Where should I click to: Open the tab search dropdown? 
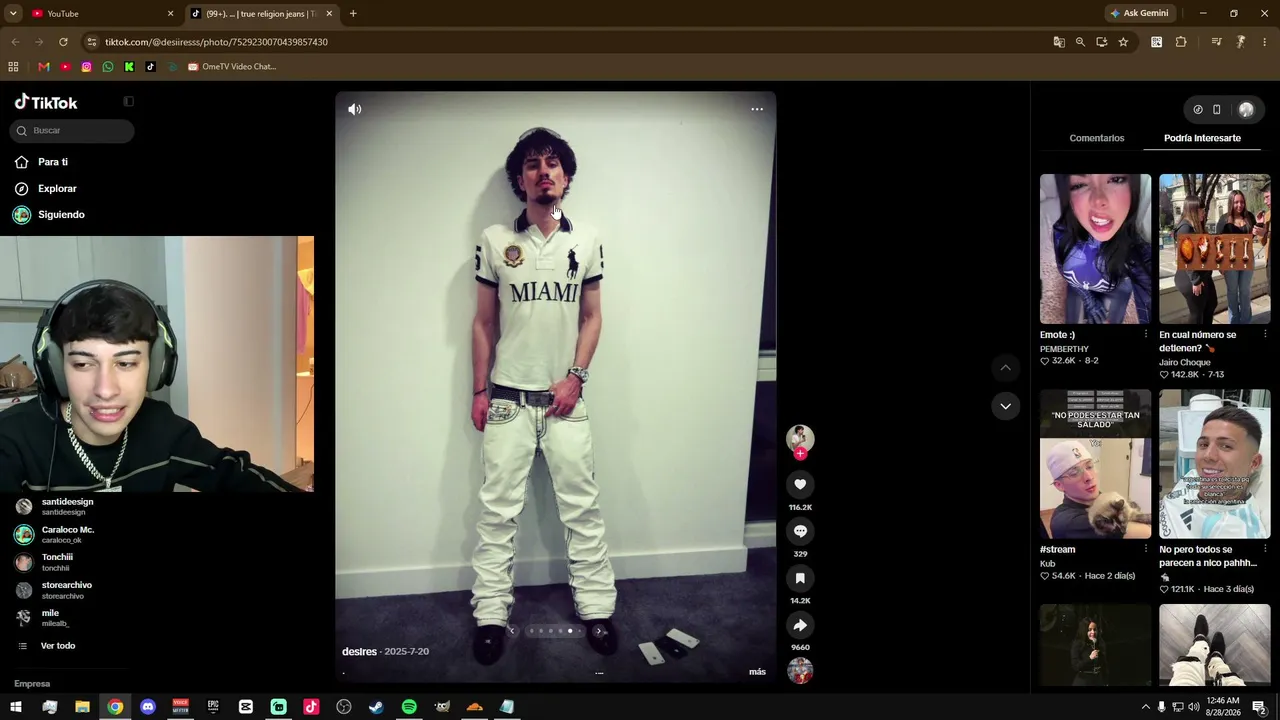click(13, 13)
